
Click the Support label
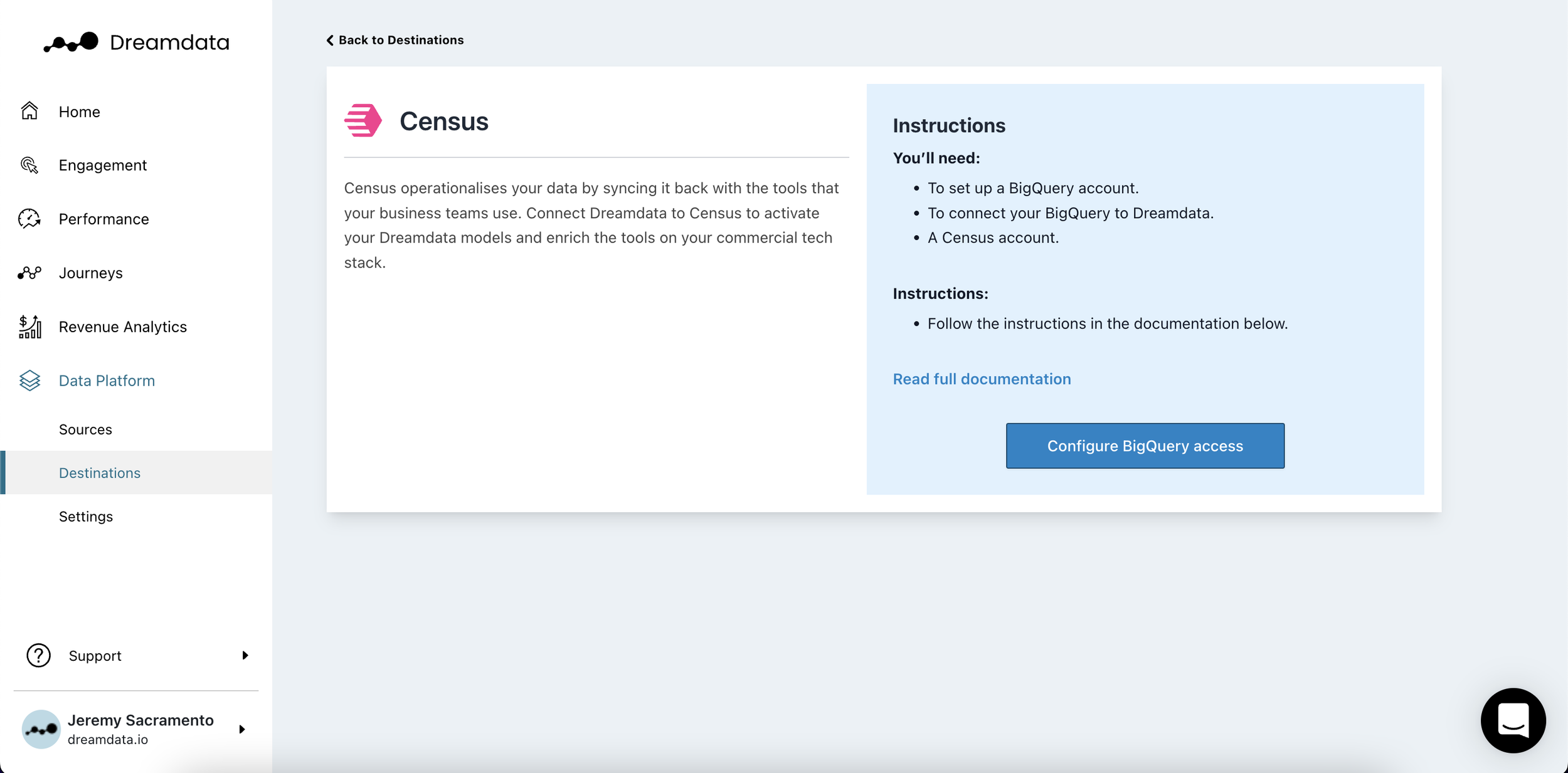(x=95, y=656)
